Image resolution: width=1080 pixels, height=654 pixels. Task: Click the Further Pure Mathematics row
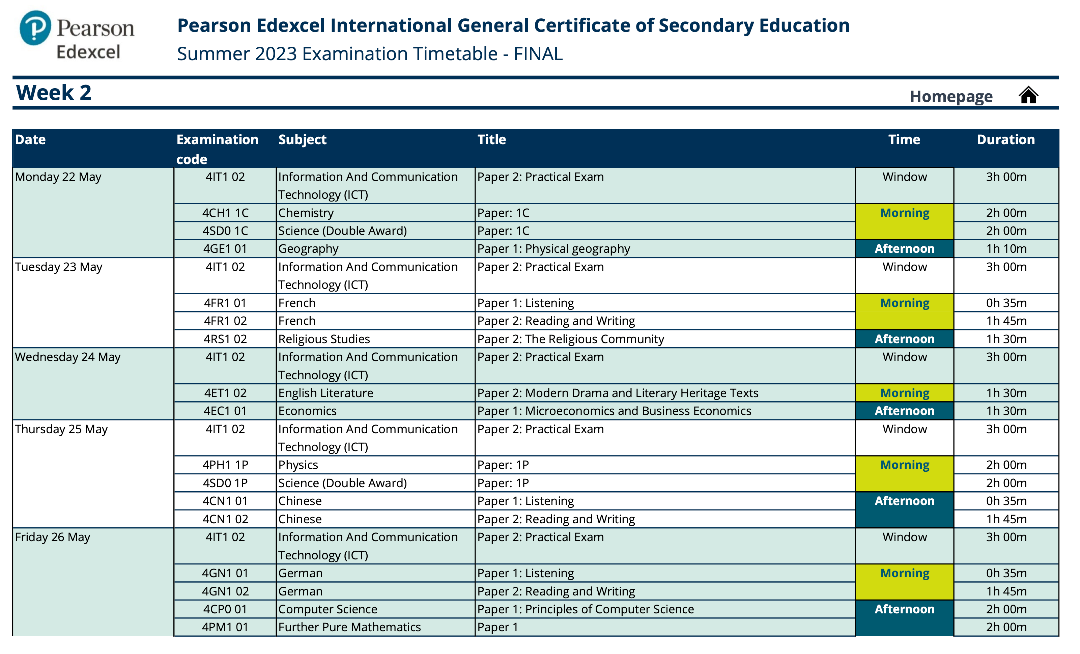[x=616, y=627]
